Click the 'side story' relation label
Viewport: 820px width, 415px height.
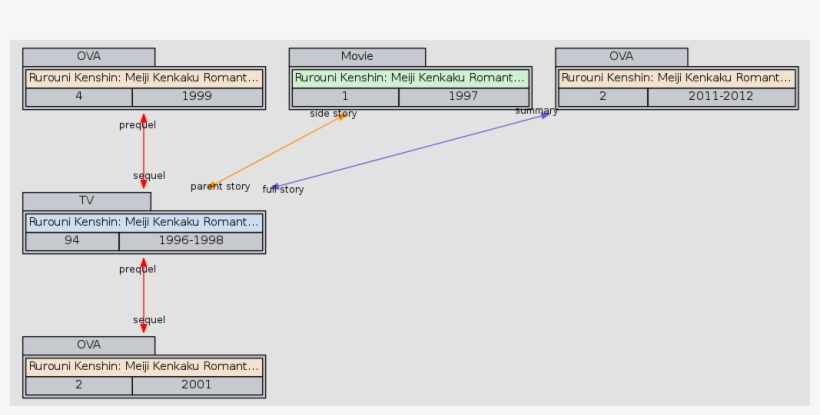pyautogui.click(x=334, y=114)
